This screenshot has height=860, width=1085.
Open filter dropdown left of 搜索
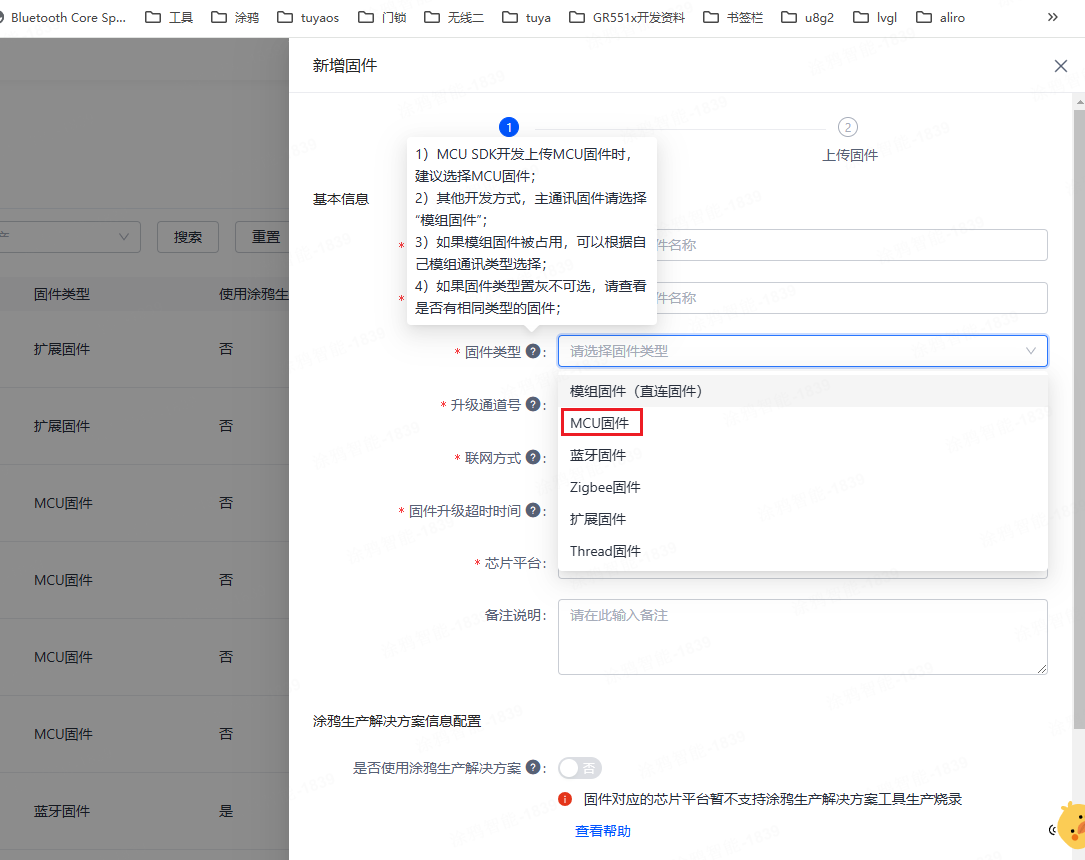click(69, 237)
